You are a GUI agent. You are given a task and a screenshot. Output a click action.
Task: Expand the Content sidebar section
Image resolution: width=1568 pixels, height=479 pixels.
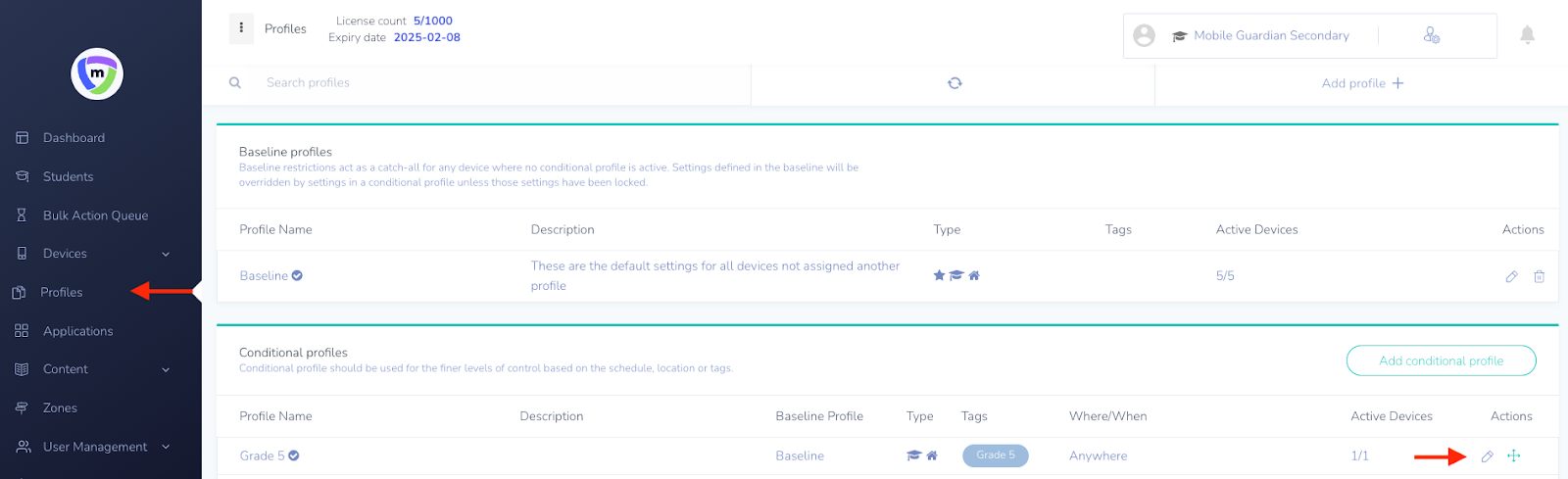pyautogui.click(x=165, y=369)
